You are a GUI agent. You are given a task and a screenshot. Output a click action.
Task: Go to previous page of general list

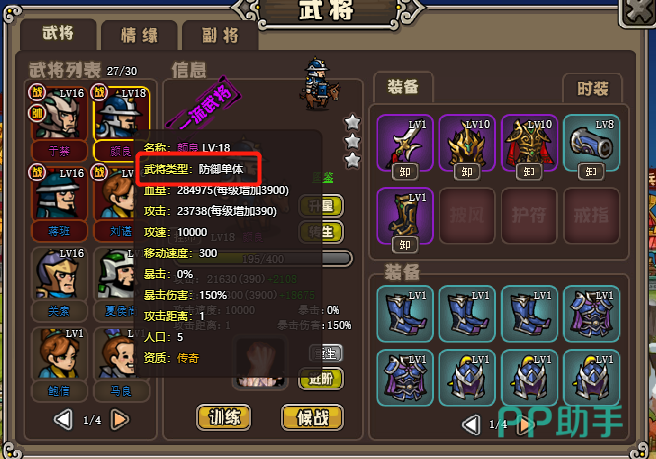tap(63, 419)
